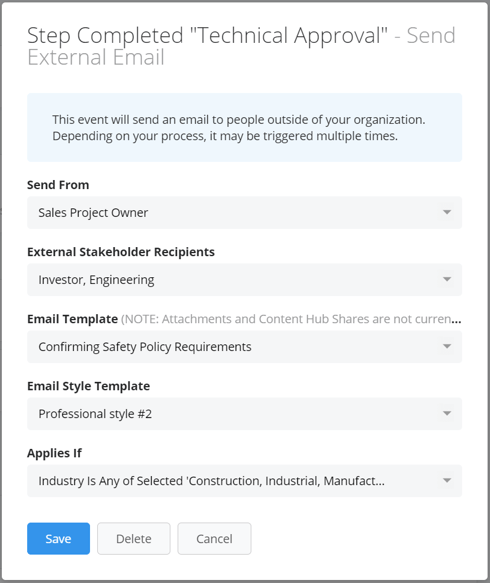Viewport: 490px width, 583px height.
Task: Click the Email Template label
Action: 72,319
